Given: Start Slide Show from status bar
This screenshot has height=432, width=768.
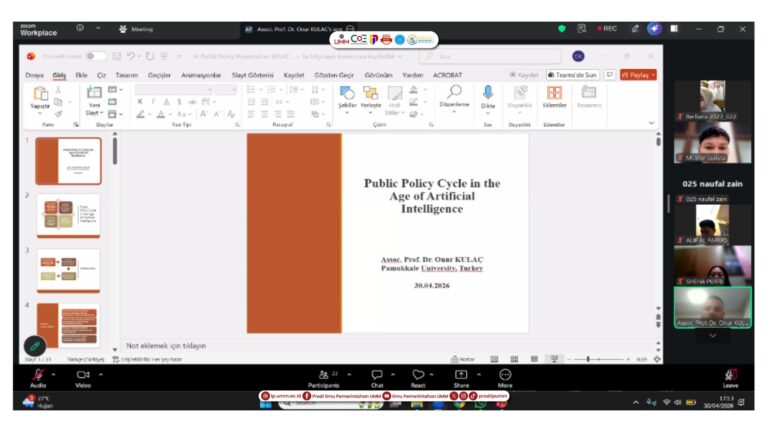Looking at the screenshot, I should pyautogui.click(x=554, y=359).
